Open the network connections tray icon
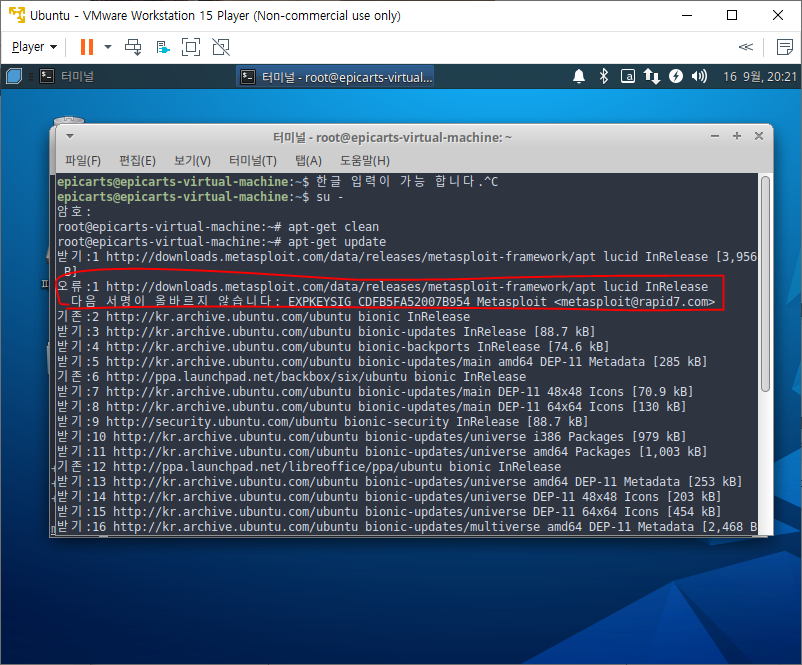The image size is (802, 665). [652, 77]
